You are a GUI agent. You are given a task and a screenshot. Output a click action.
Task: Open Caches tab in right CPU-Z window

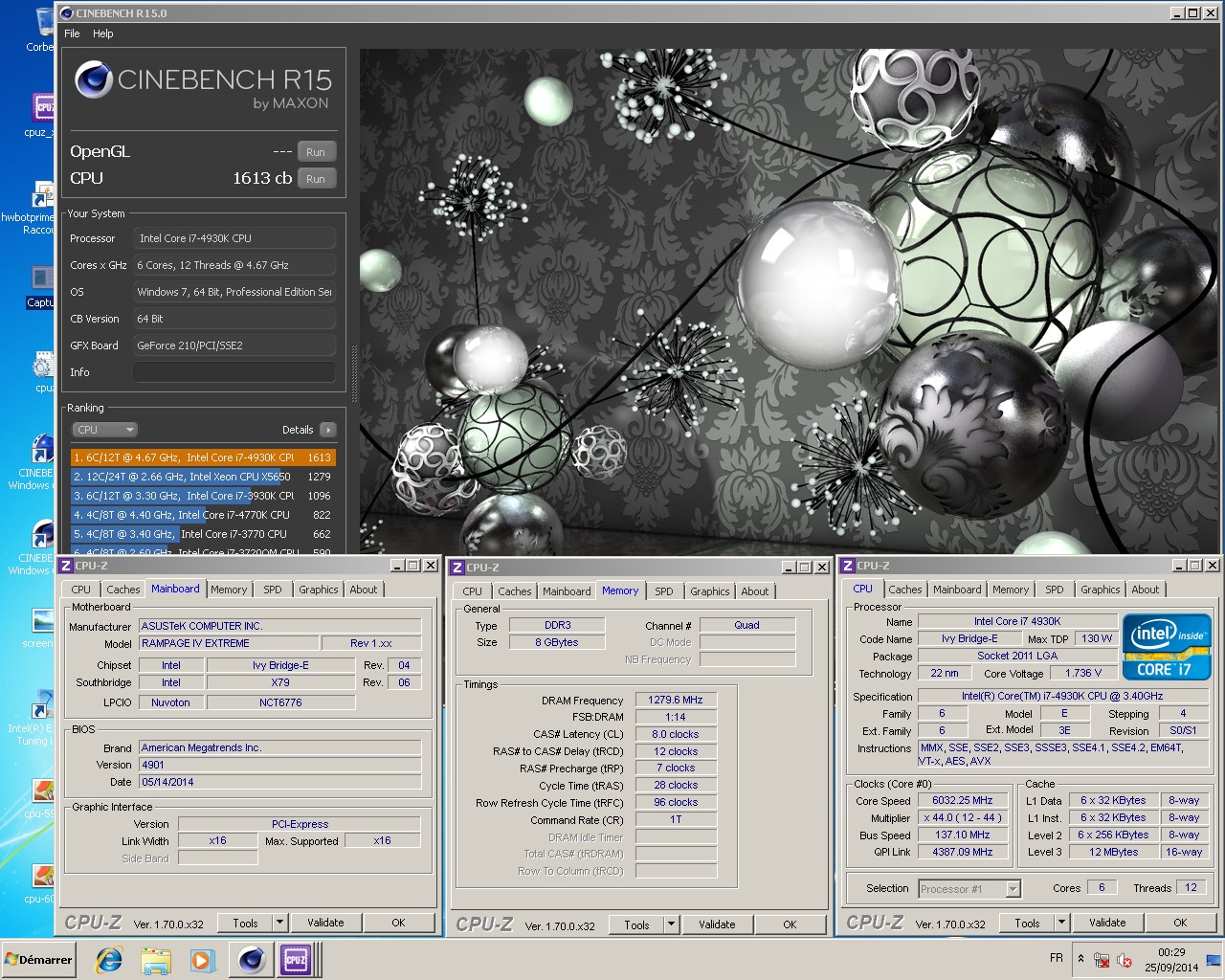pyautogui.click(x=904, y=590)
